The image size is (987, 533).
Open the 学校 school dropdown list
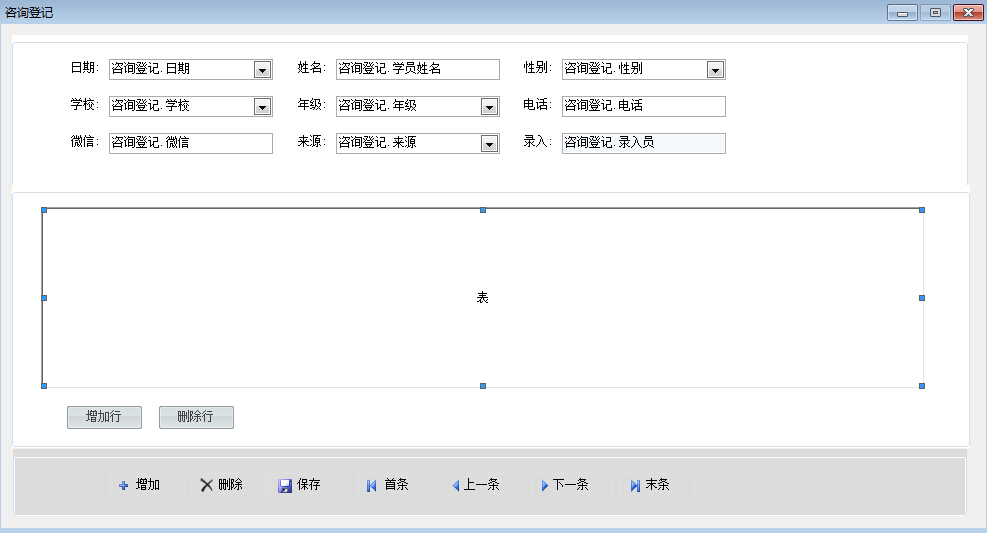click(x=262, y=107)
